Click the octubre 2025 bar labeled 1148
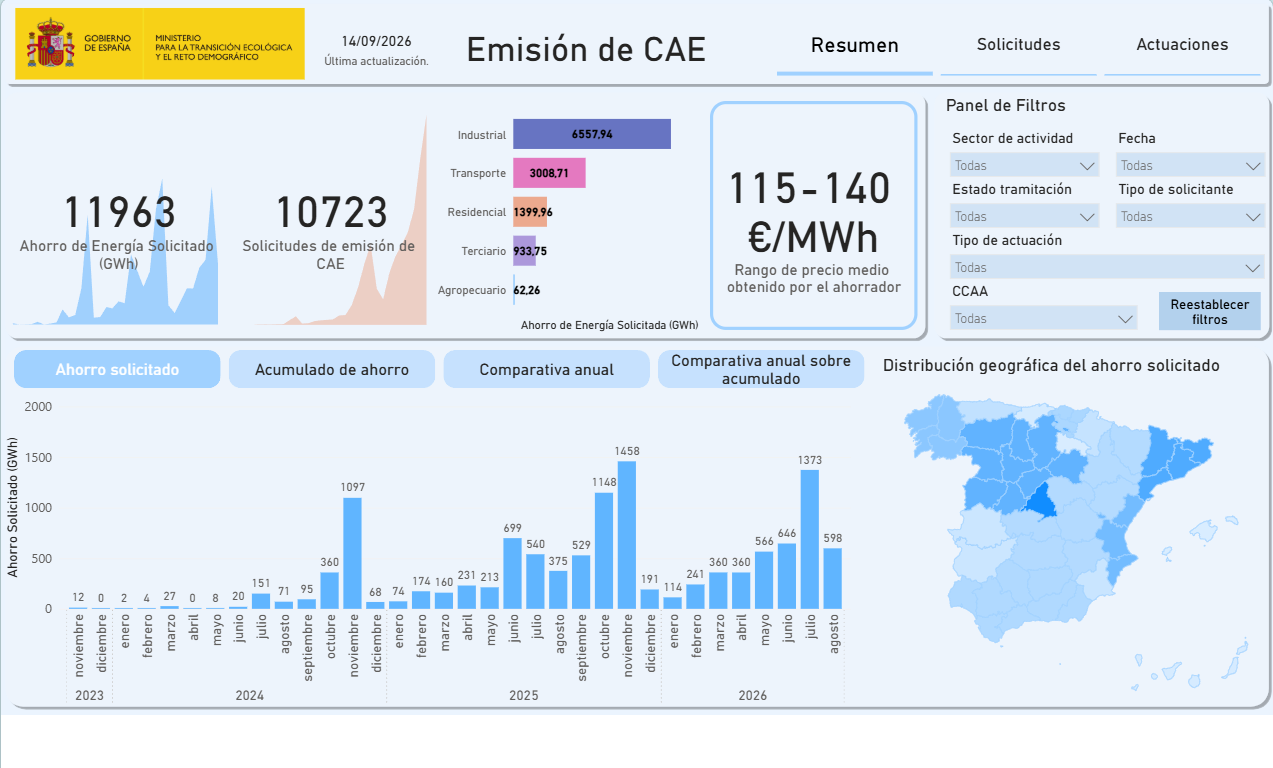This screenshot has height=768, width=1273. click(x=604, y=551)
